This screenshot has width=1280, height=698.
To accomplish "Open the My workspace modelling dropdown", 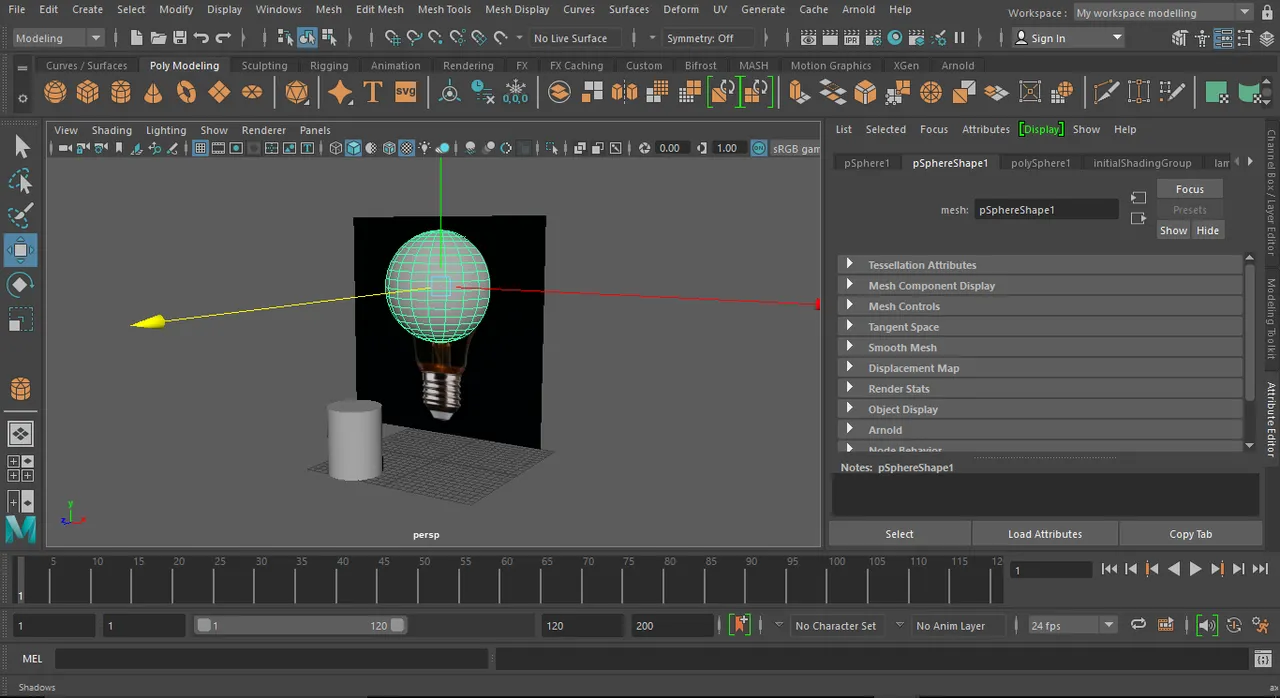I will (1162, 13).
